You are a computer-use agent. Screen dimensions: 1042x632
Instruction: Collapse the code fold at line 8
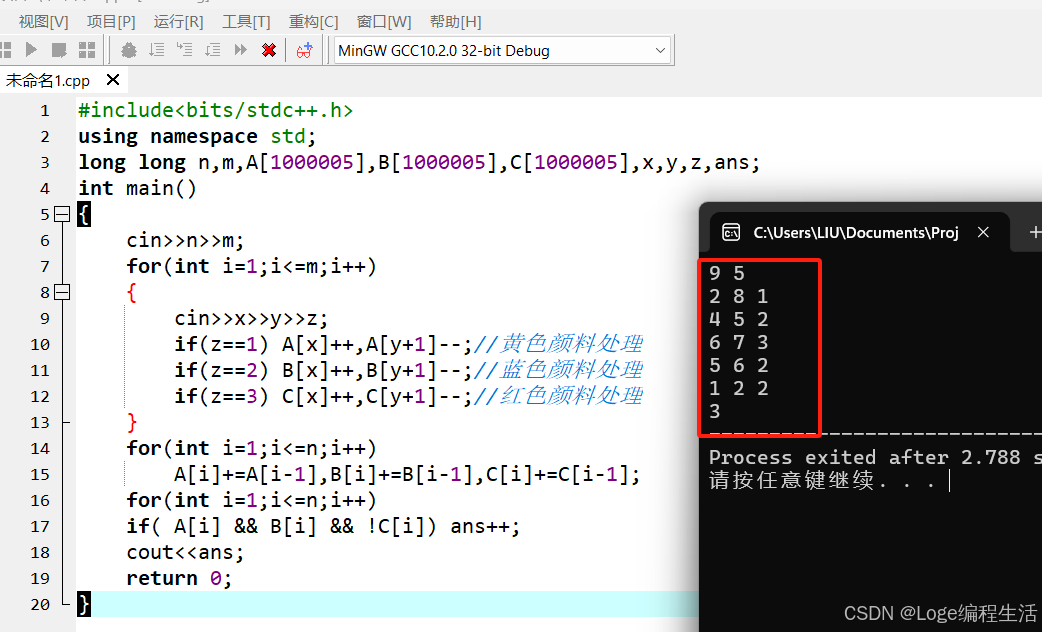[x=62, y=292]
